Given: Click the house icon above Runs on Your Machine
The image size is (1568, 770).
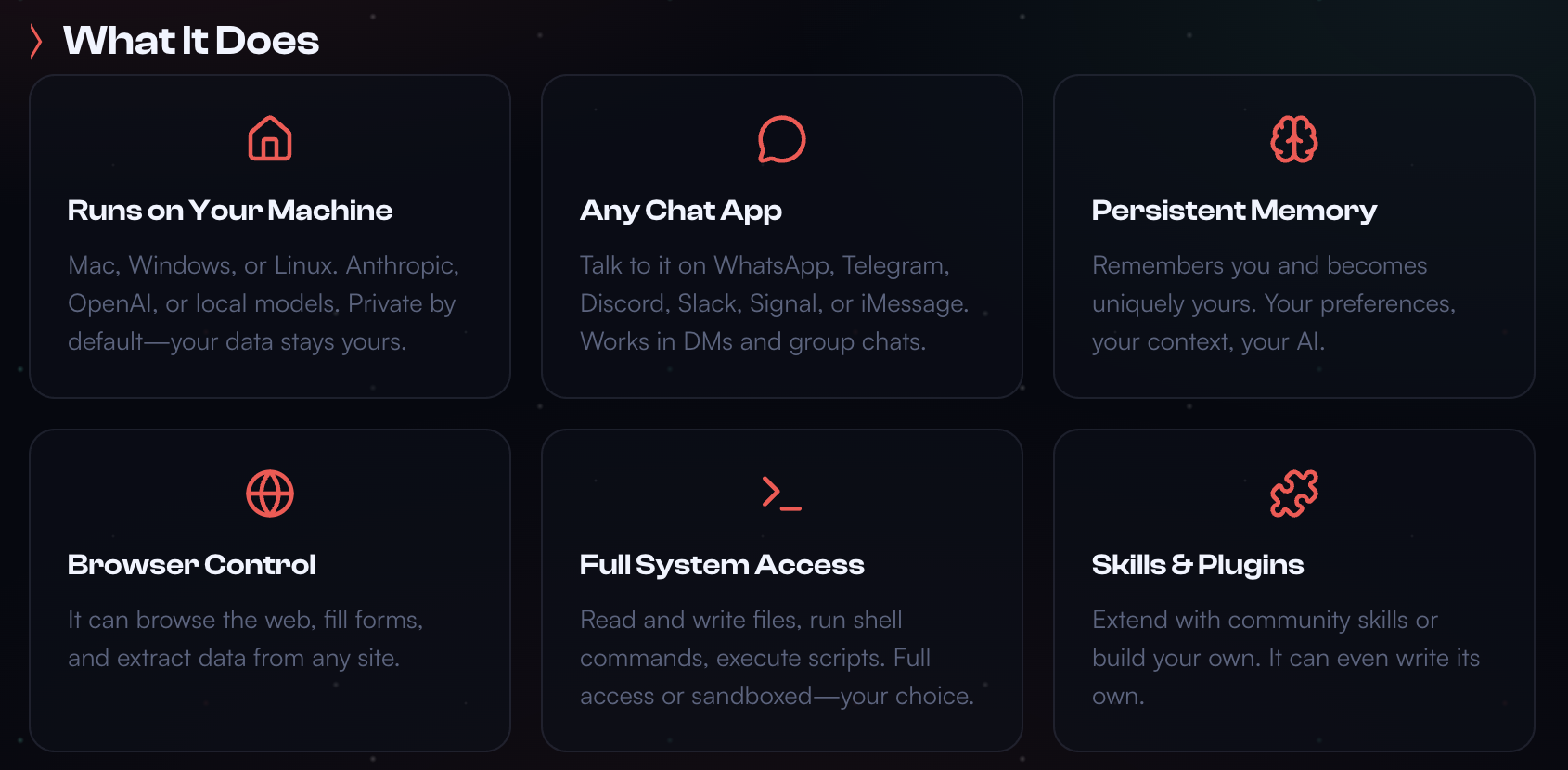Looking at the screenshot, I should 270,139.
